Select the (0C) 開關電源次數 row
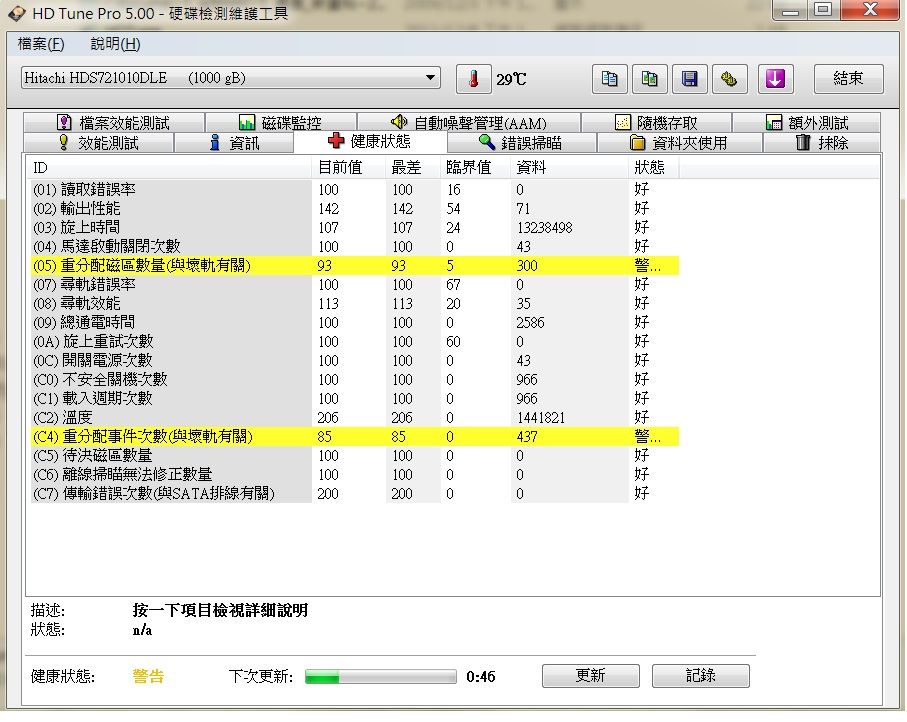Screen dimensions: 907x722 [355, 360]
